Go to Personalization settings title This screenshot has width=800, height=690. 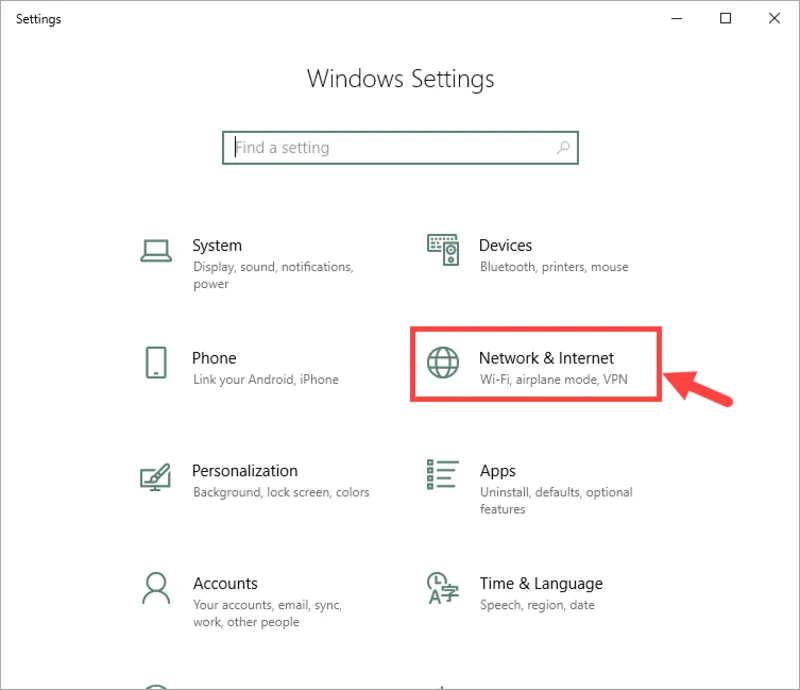[x=245, y=471]
